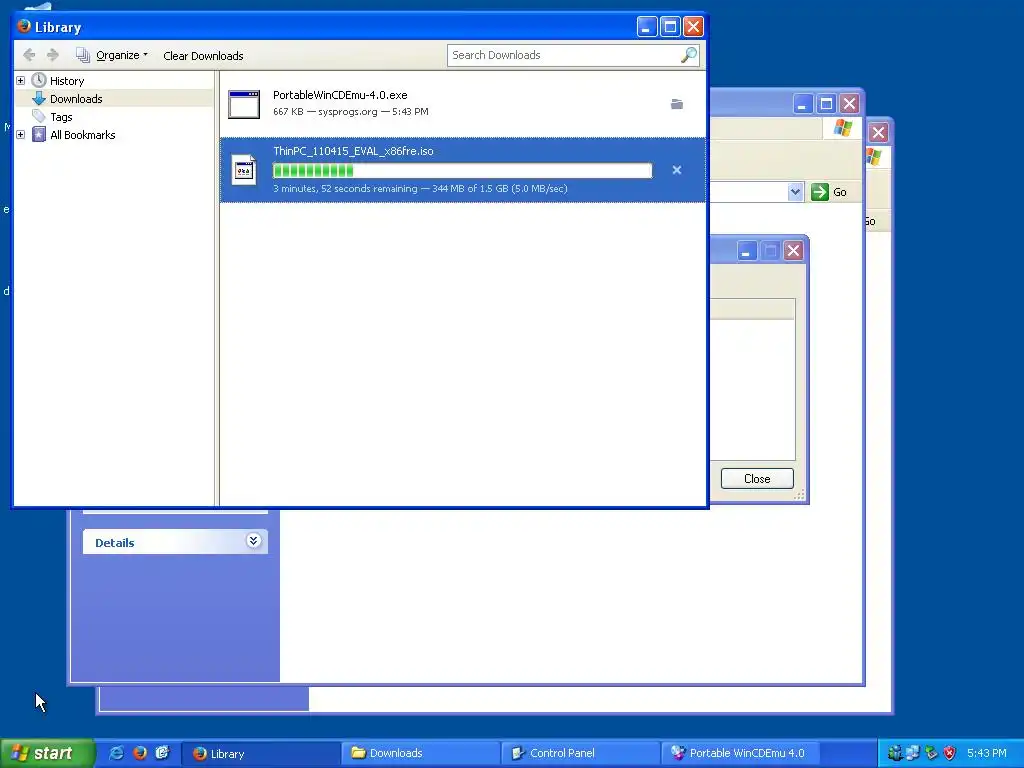The height and width of the screenshot is (768, 1024).
Task: Click the Close button in WinCDEmu dialog
Action: [757, 479]
